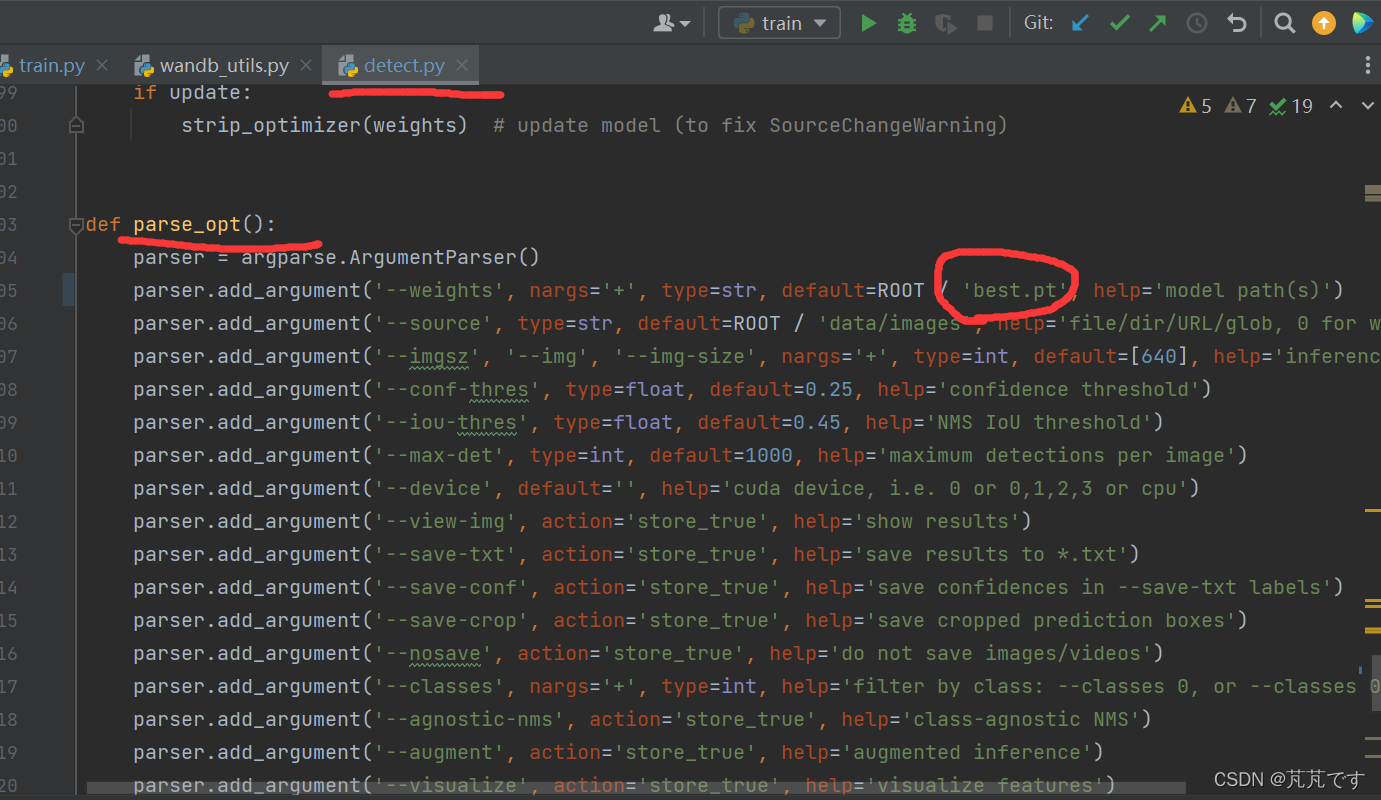Viewport: 1381px width, 800px height.
Task: Jump to previous highlighted error with up arrow
Action: 1335,105
